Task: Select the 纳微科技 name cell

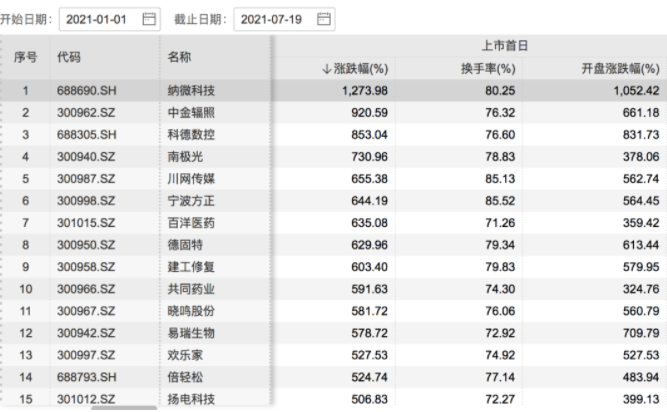Action: (191, 91)
